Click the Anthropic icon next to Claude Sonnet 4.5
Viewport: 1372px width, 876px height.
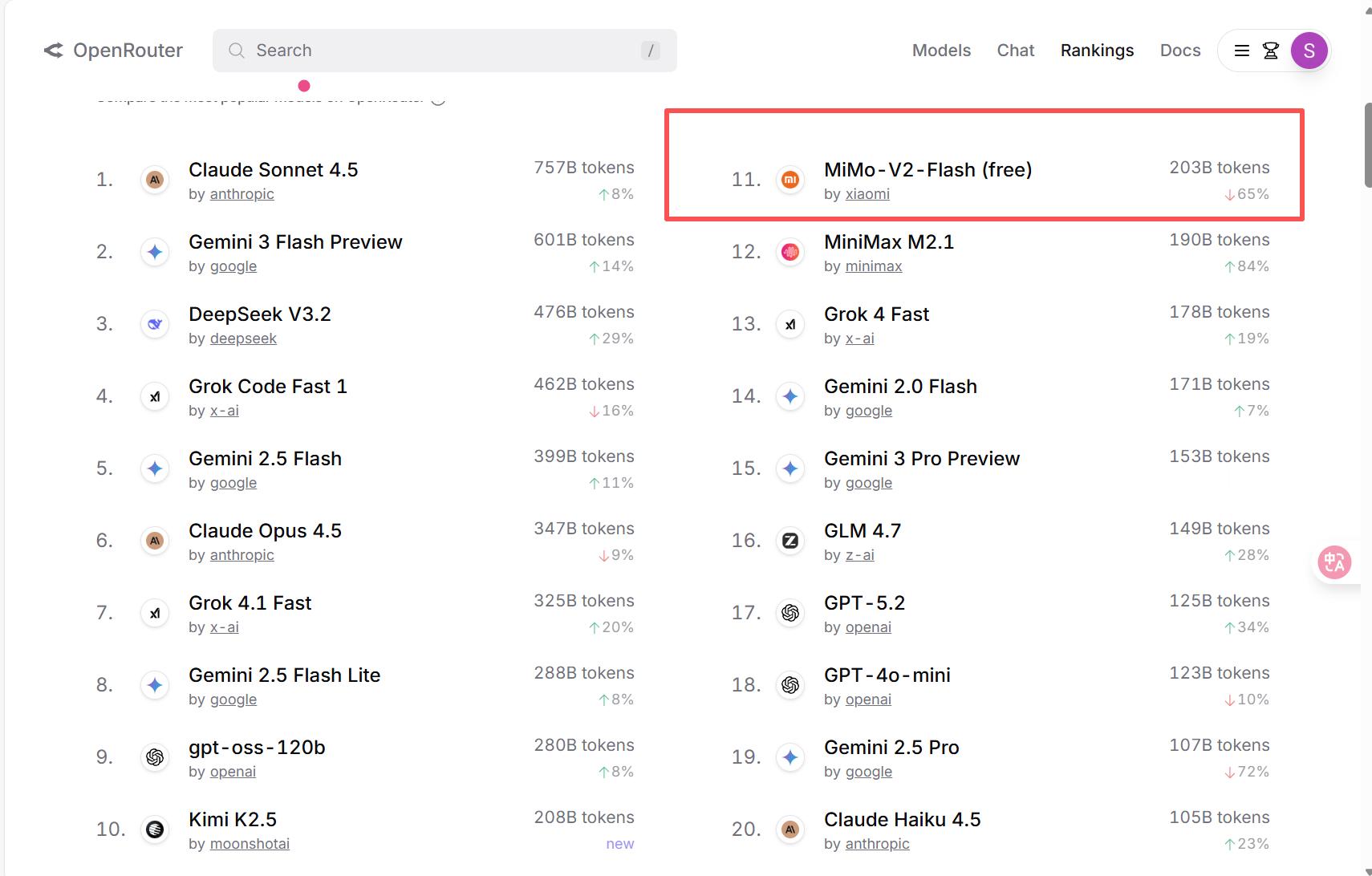pyautogui.click(x=155, y=180)
